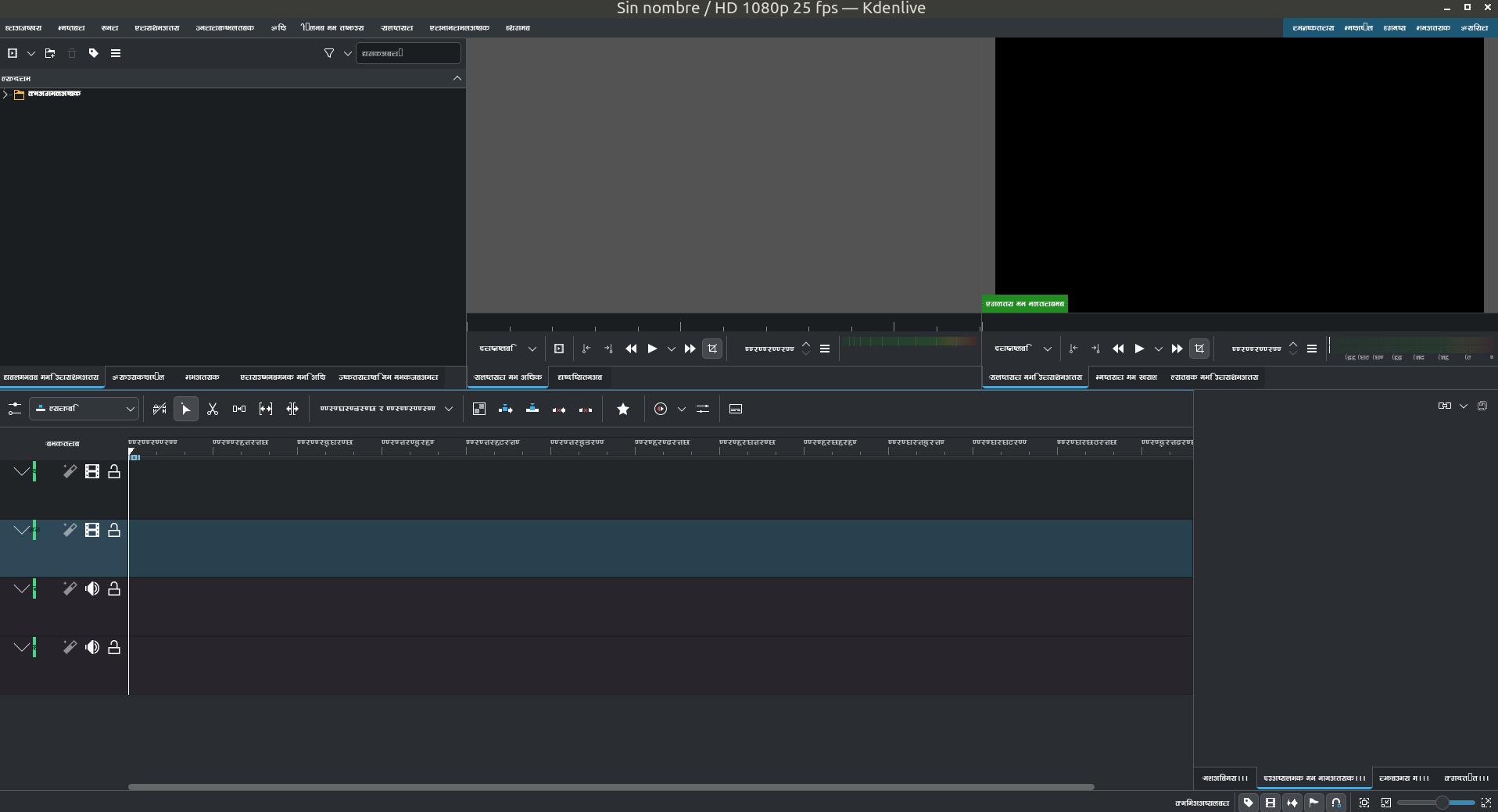1498x812 pixels.
Task: Toggle show markers flag in status bar
Action: pyautogui.click(x=1314, y=803)
